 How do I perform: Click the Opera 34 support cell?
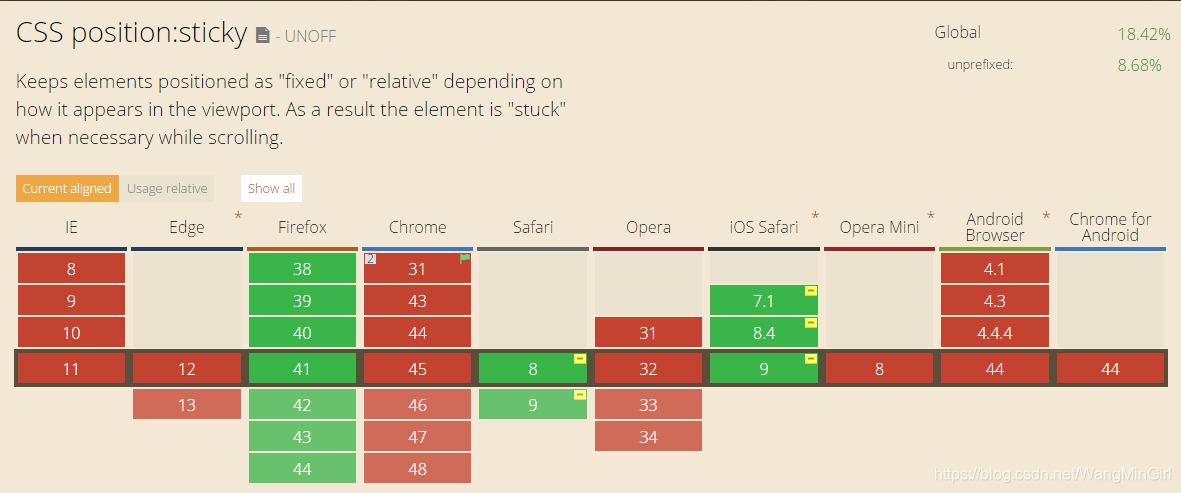coord(648,437)
